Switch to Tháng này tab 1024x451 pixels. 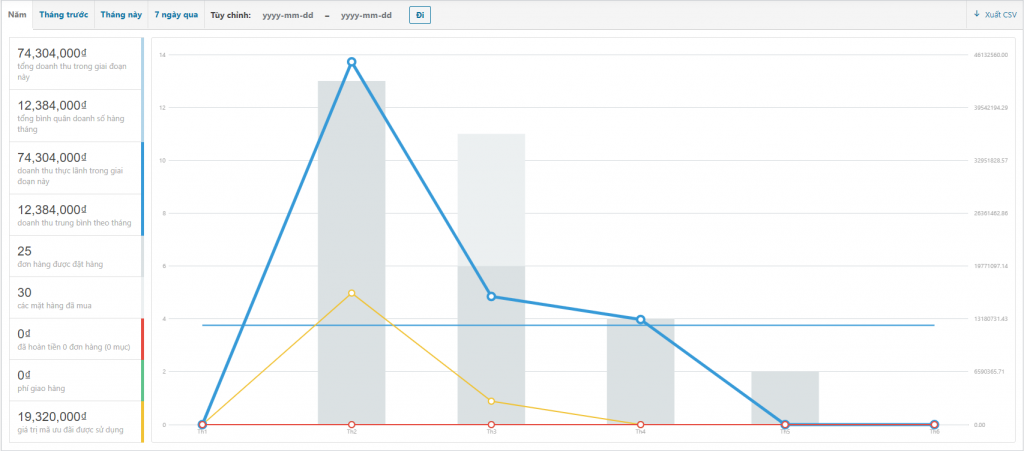point(121,15)
